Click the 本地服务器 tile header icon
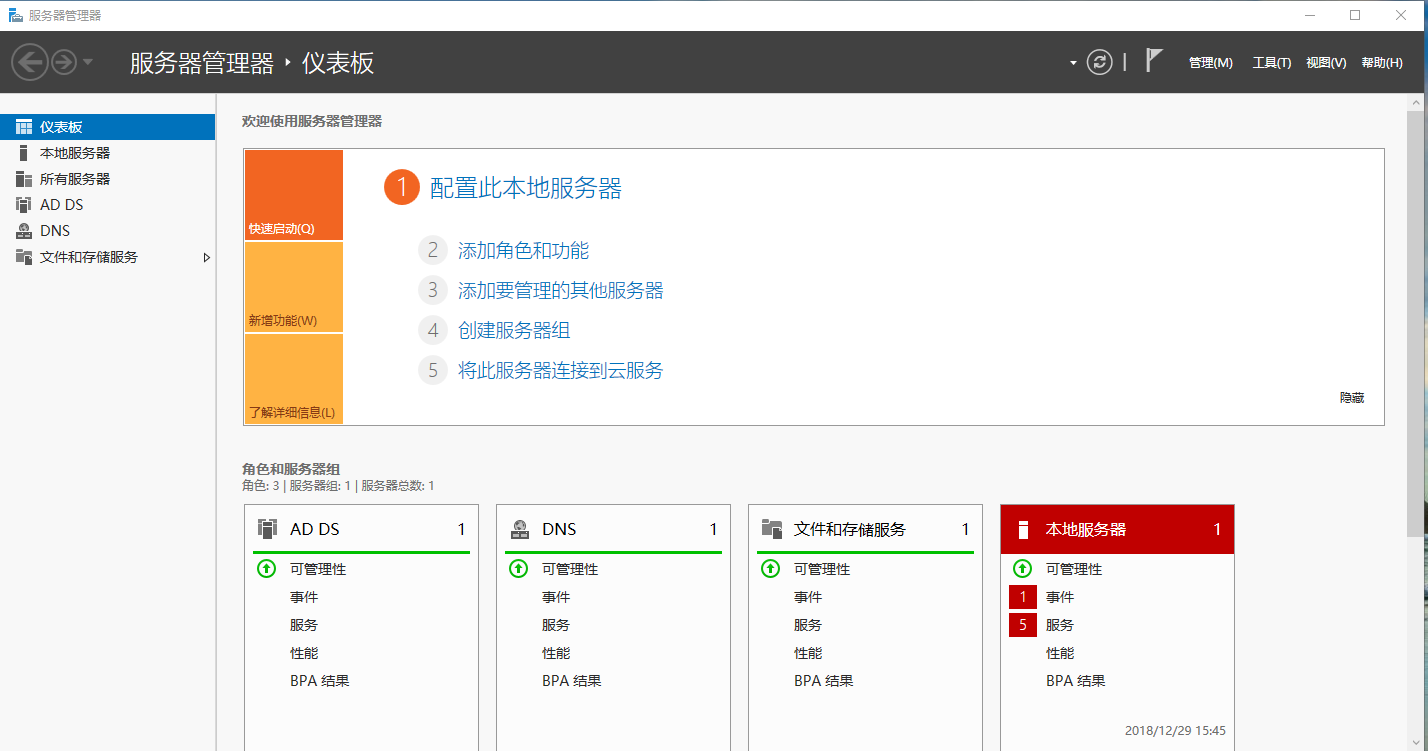The height and width of the screenshot is (751, 1428). click(1022, 529)
